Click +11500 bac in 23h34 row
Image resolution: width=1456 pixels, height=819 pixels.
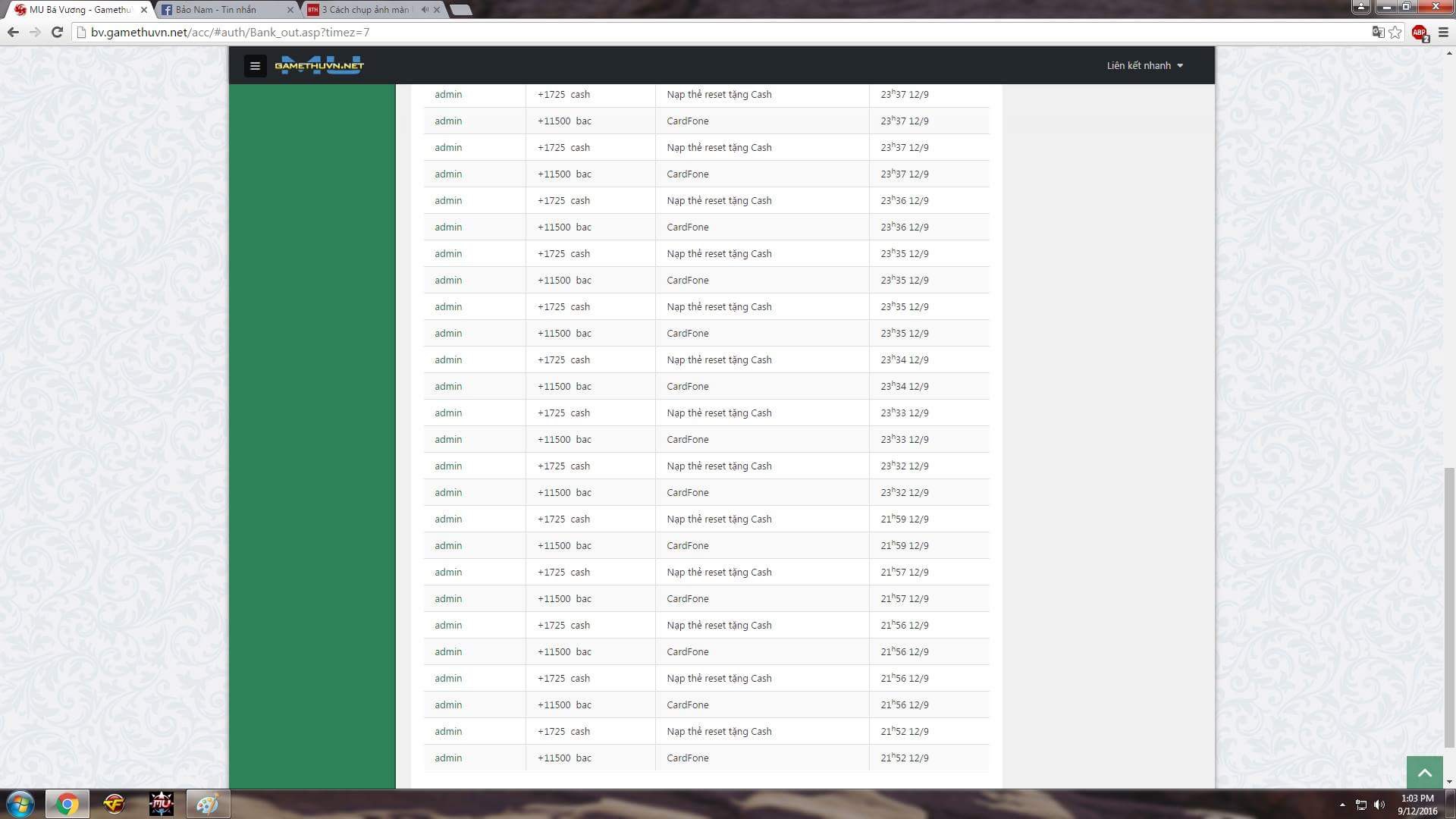coord(564,386)
